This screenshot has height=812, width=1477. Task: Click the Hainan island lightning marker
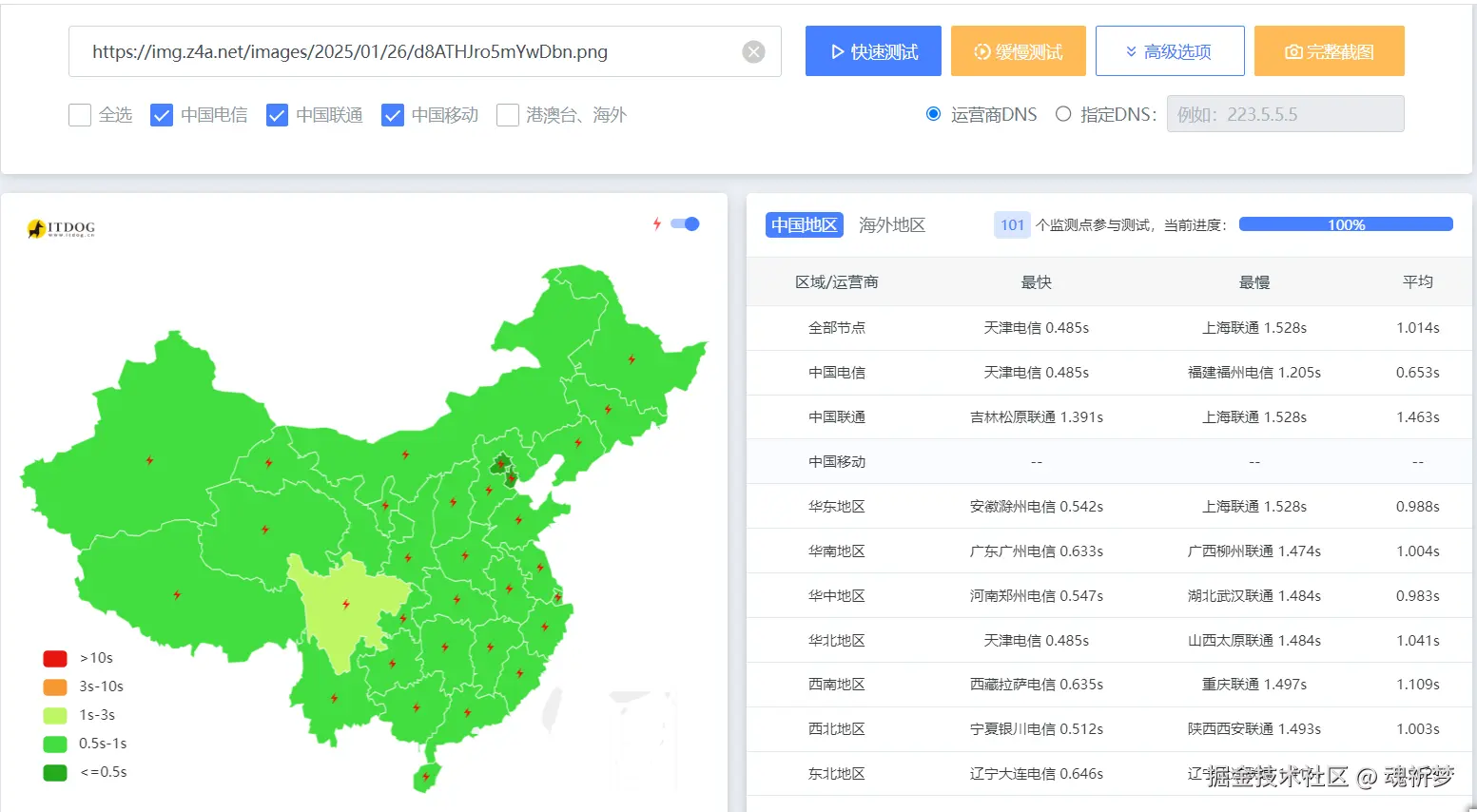pos(426,777)
